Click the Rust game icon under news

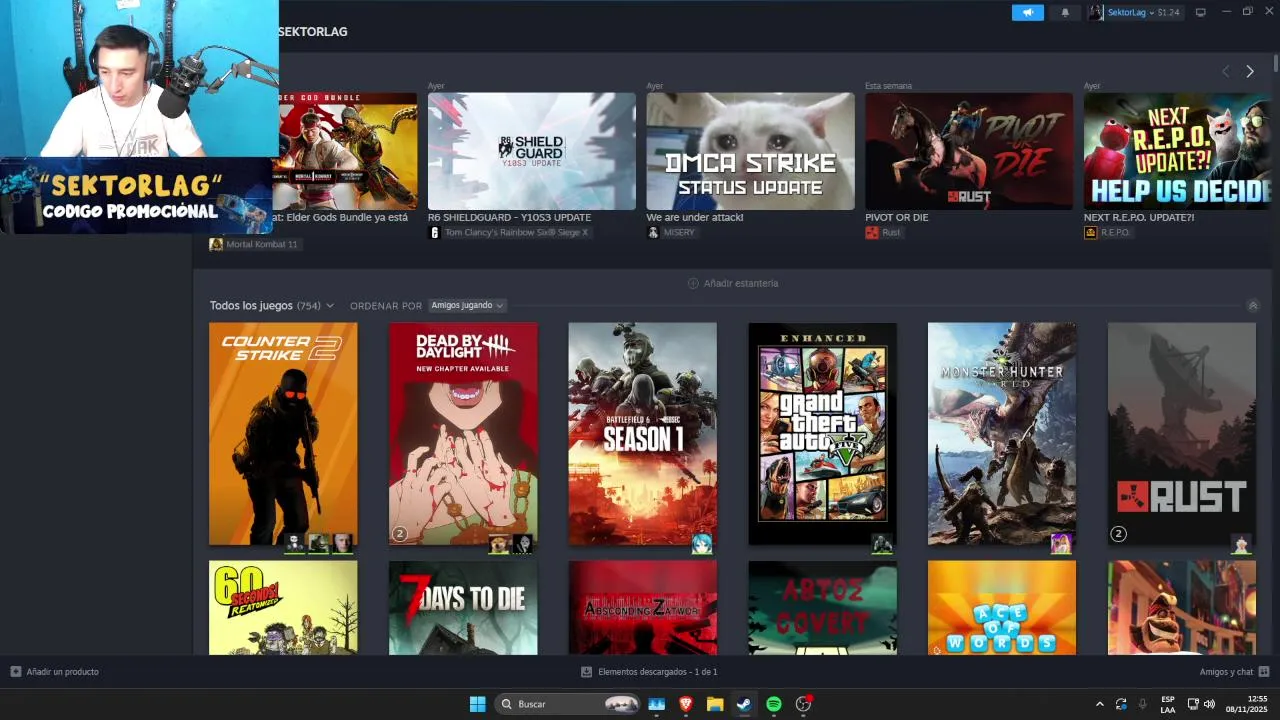point(872,232)
